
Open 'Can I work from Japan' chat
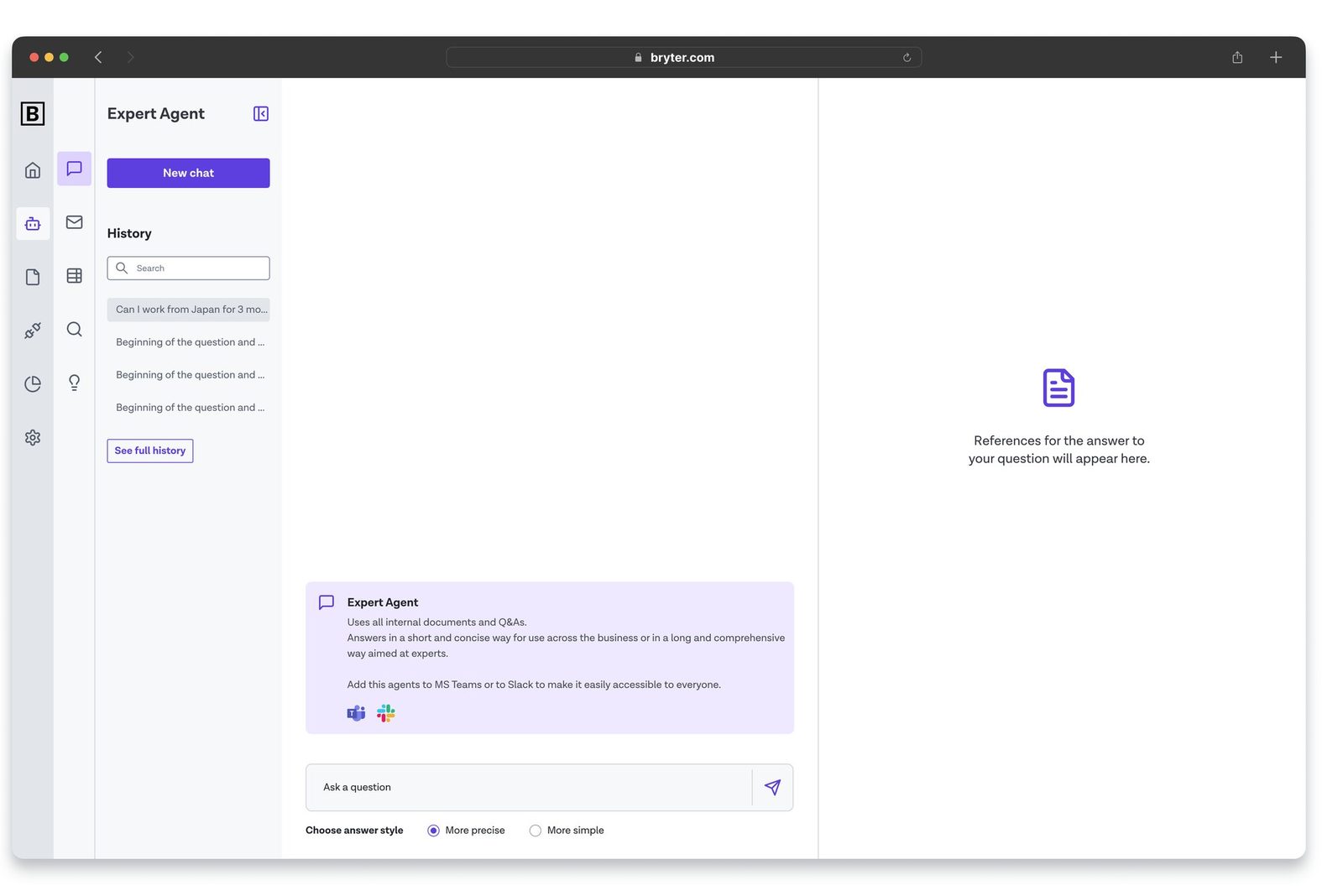coord(189,310)
